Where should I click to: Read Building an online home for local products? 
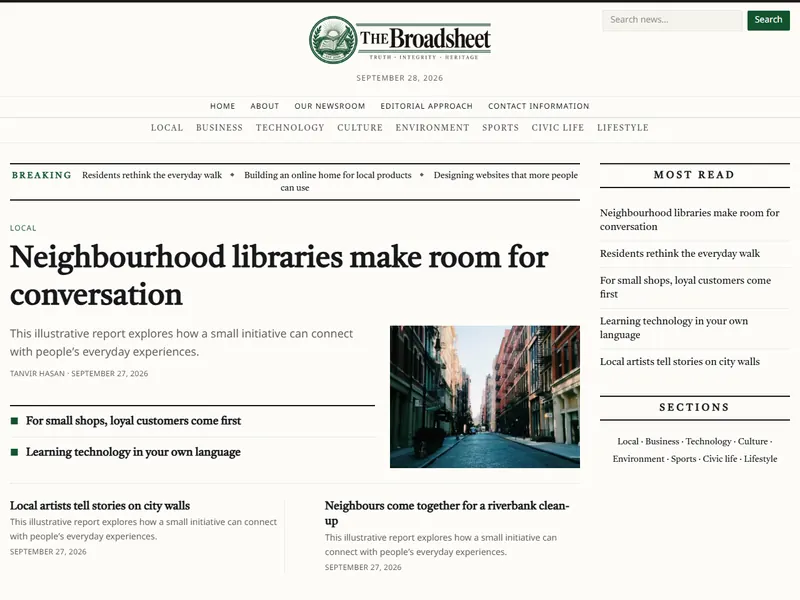[328, 175]
